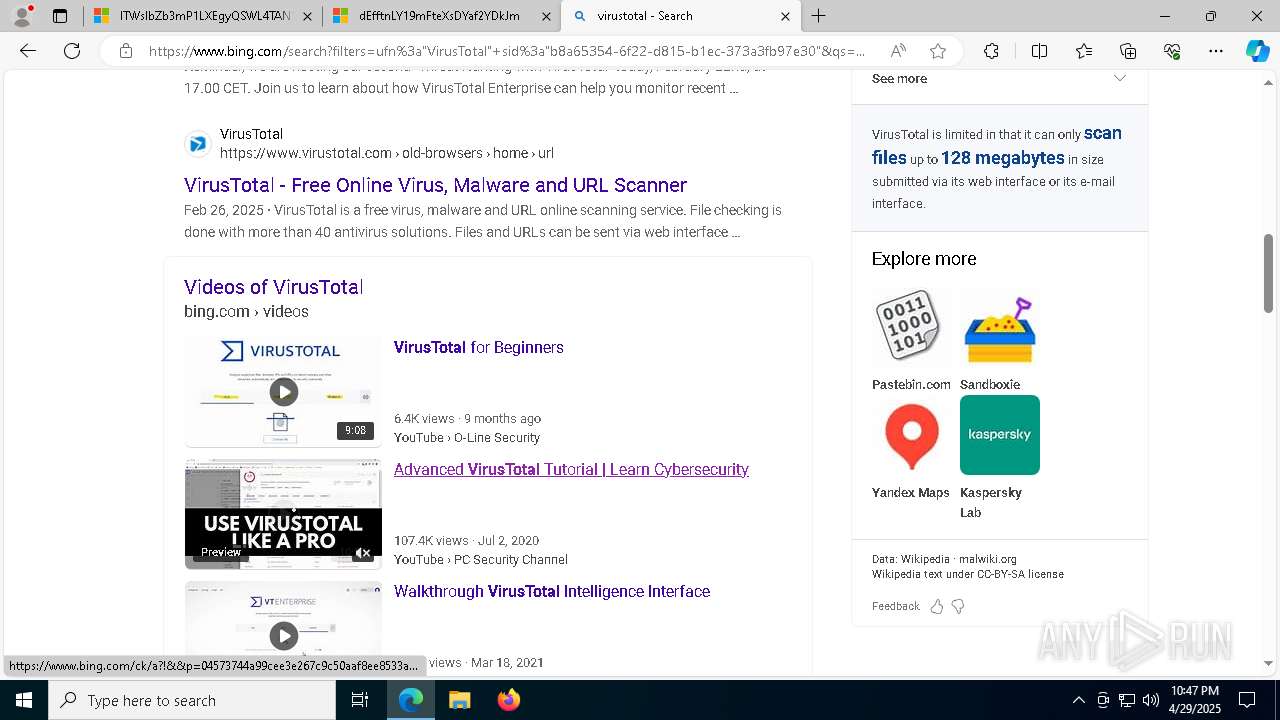Unmute the Use VirusTotal Like a Pro preview
The height and width of the screenshot is (720, 1280).
[364, 552]
